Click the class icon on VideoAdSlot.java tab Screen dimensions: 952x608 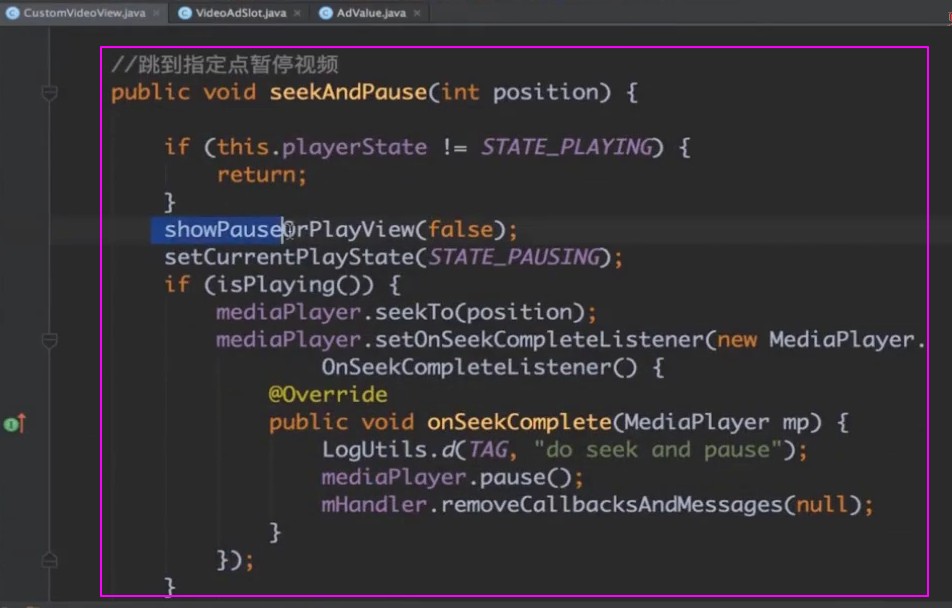pos(185,13)
